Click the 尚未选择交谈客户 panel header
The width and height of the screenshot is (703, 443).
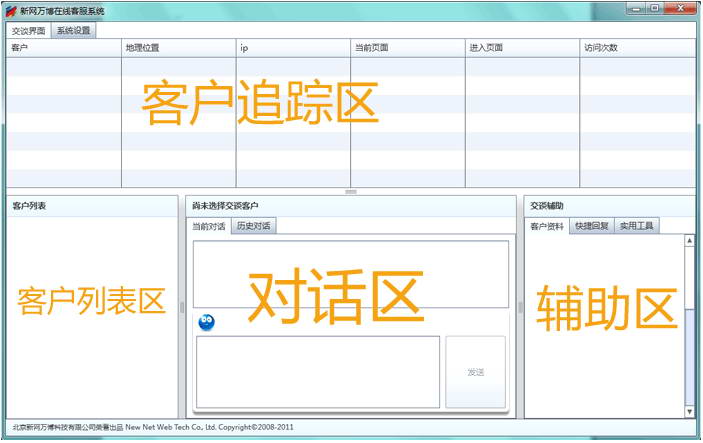point(351,206)
